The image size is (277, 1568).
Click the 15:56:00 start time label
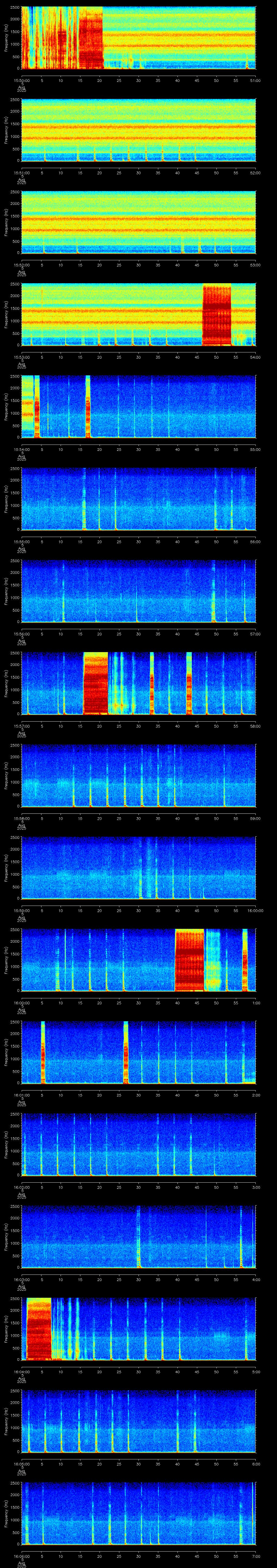pyautogui.click(x=21, y=634)
